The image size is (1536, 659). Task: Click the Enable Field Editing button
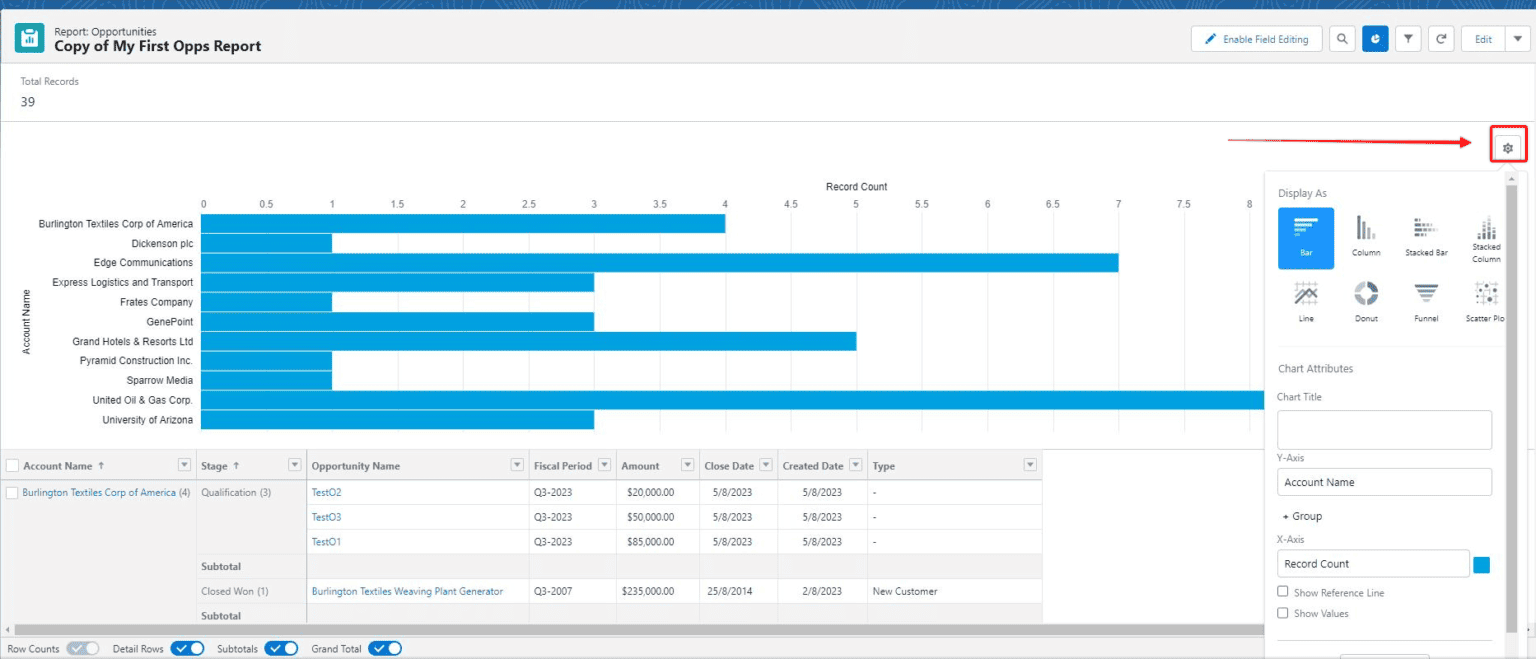point(1256,38)
